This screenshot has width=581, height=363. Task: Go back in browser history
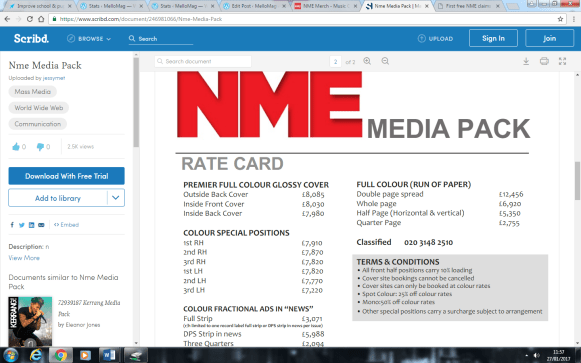coord(7,19)
